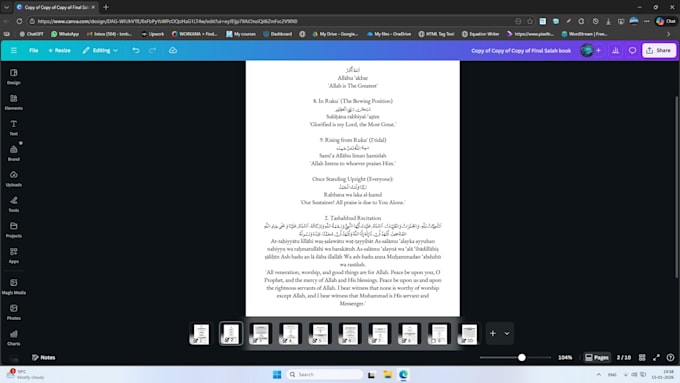Open File Explorer from the taskbar

pos(387,374)
